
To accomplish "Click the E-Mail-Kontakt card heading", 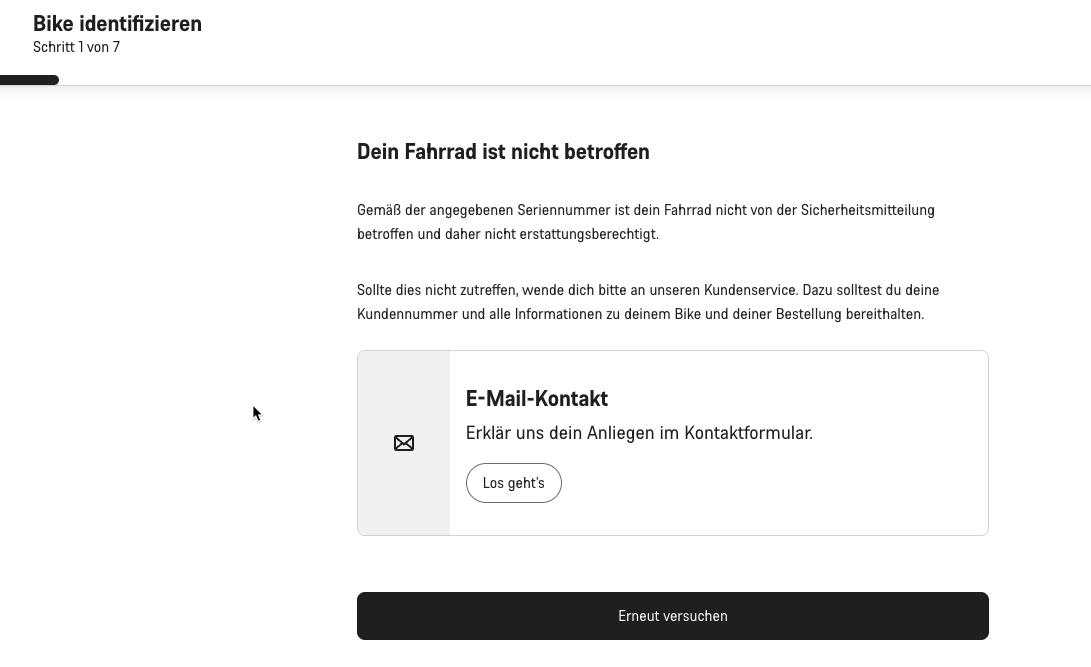I will [536, 399].
